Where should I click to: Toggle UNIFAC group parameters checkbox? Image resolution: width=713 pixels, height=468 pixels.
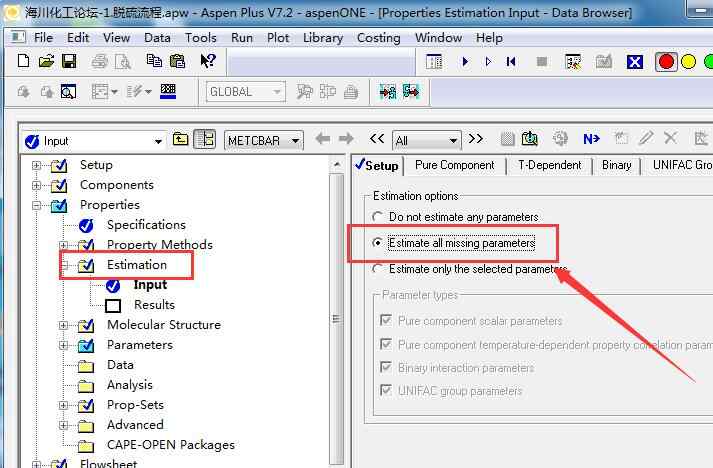(386, 390)
